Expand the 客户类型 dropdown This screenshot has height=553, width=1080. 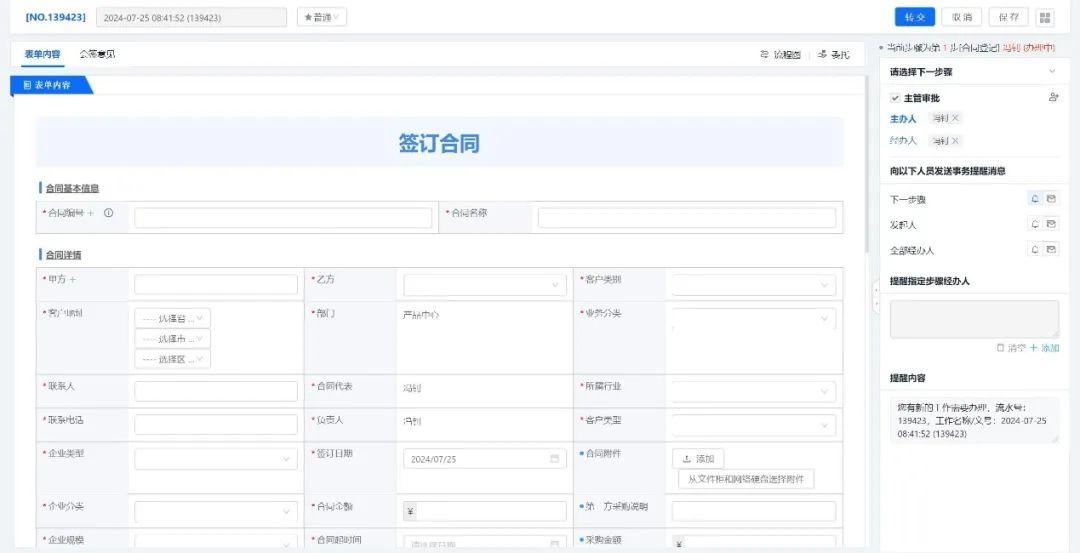(754, 425)
